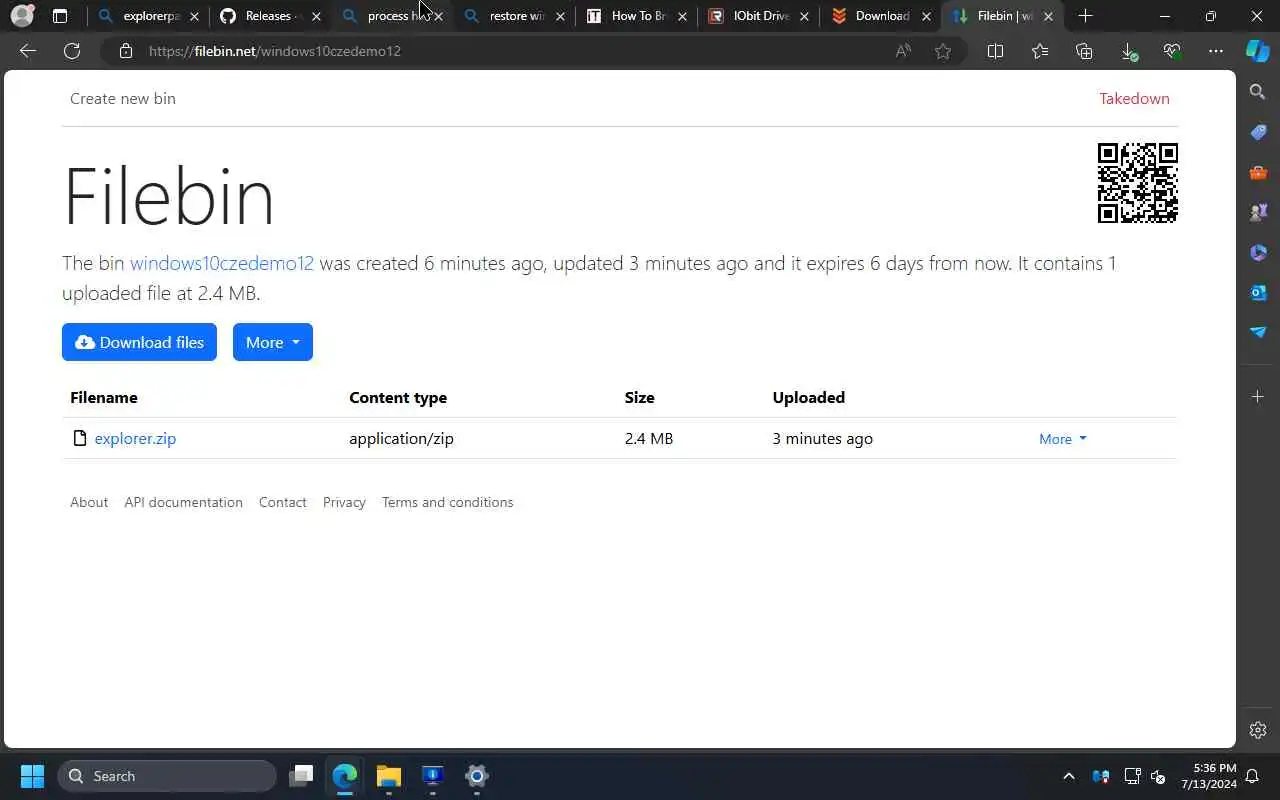Open the Contact footer link
This screenshot has height=800, width=1280.
(x=282, y=502)
